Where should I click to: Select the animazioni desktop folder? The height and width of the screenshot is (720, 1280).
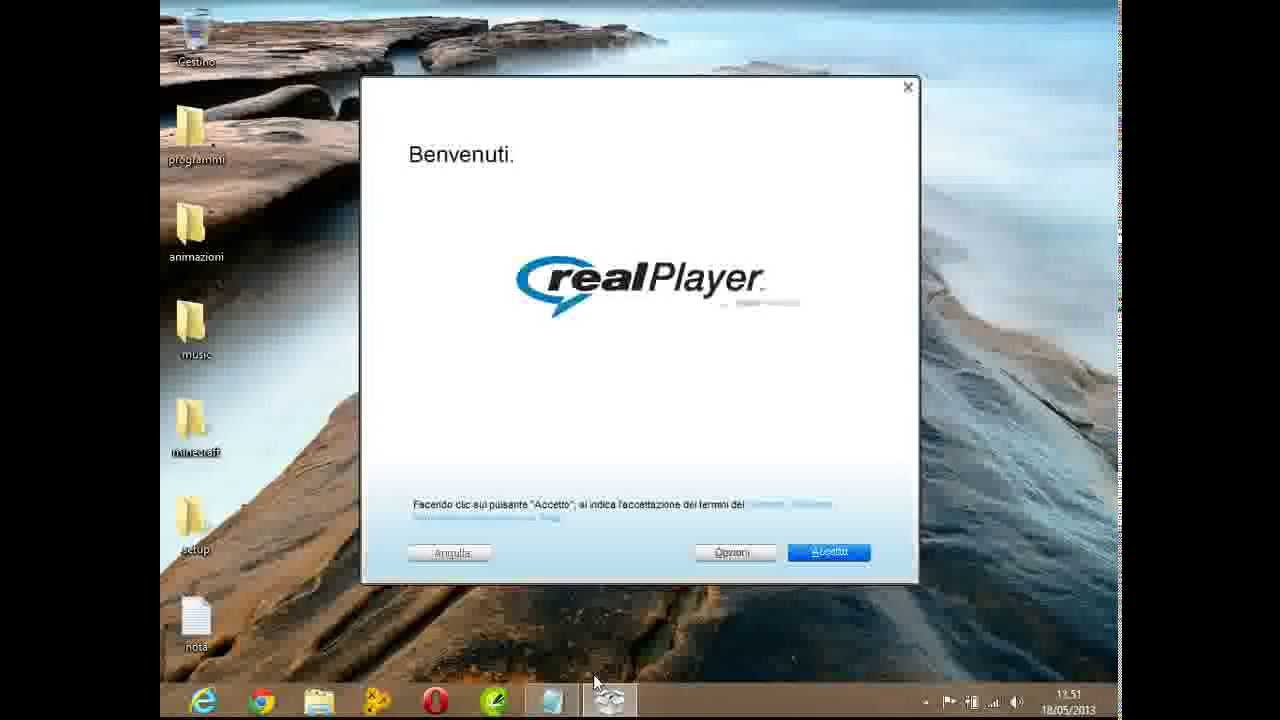(196, 233)
